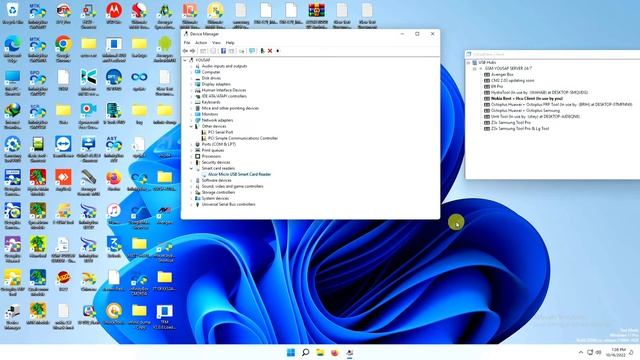Image resolution: width=640 pixels, height=360 pixels.
Task: Click clock and date on taskbar
Action: click(x=616, y=352)
